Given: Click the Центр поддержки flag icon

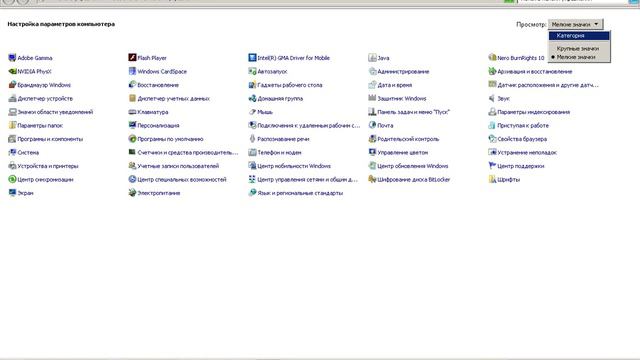Looking at the screenshot, I should click(492, 166).
